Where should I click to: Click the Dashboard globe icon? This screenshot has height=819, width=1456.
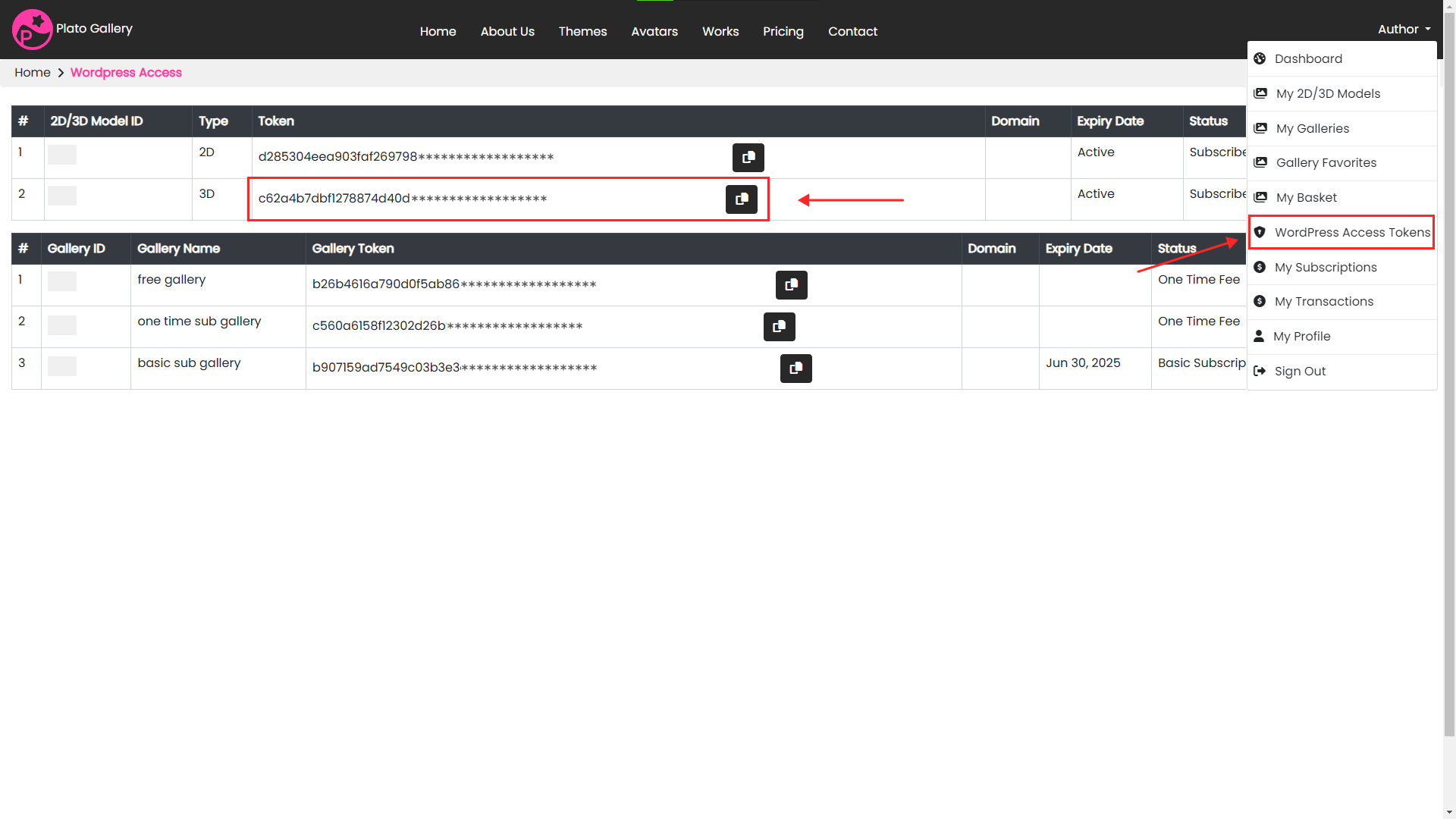pyautogui.click(x=1260, y=59)
